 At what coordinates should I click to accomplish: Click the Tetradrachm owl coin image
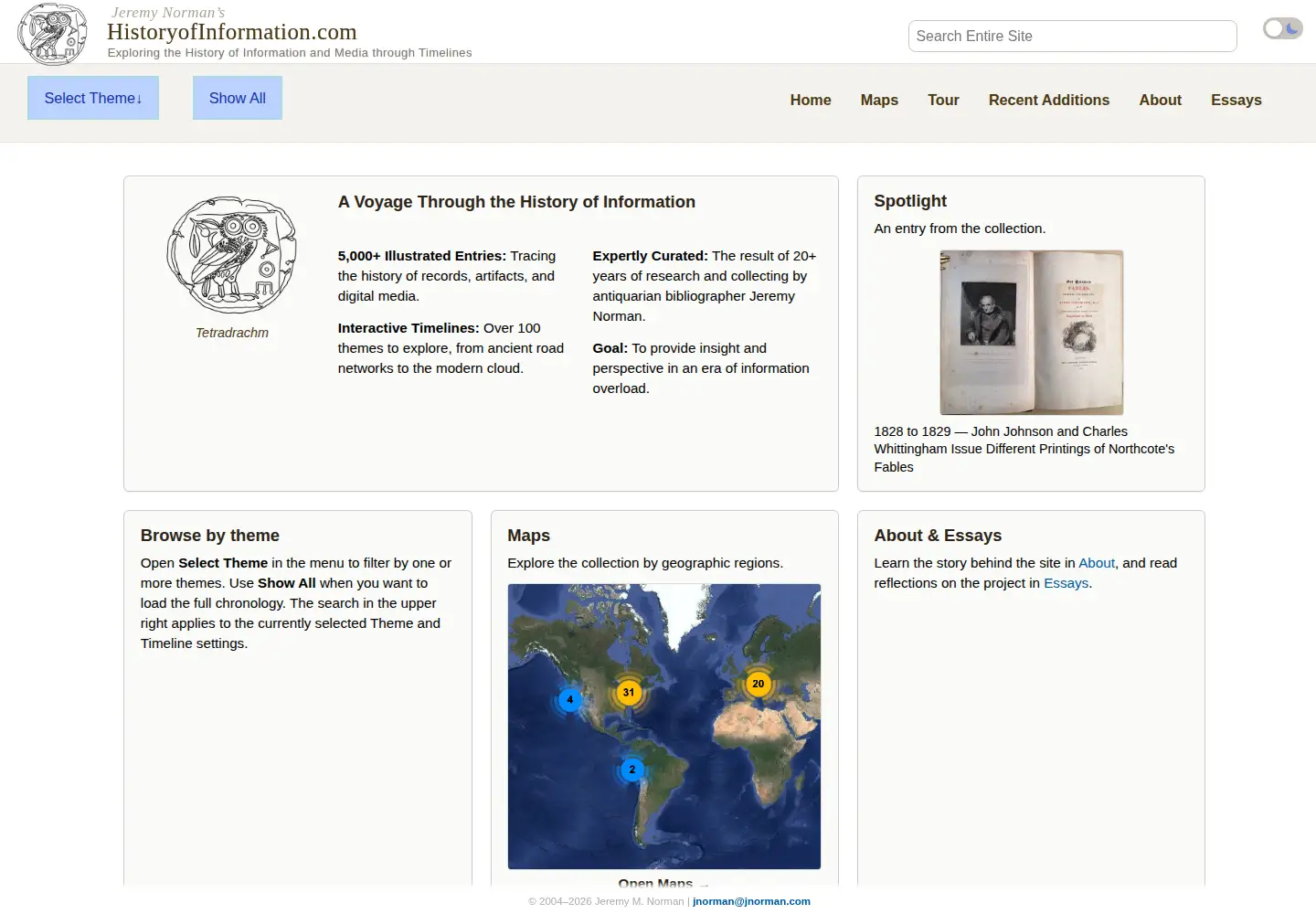tap(232, 256)
